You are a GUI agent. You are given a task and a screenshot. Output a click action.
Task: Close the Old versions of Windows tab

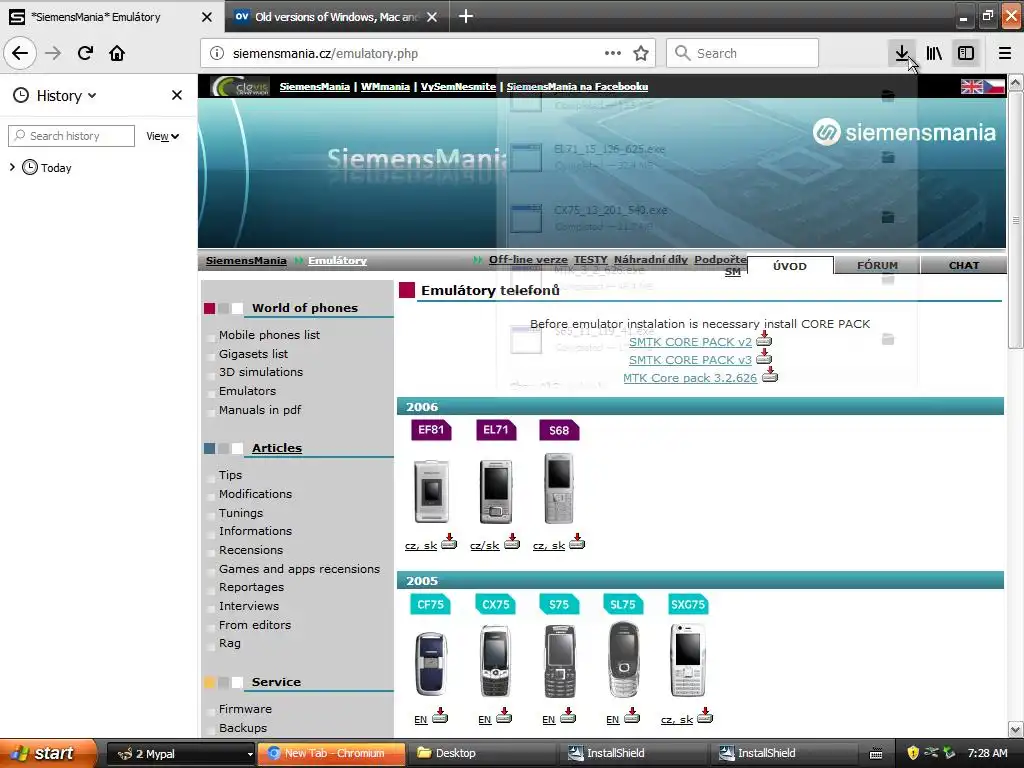coord(432,17)
